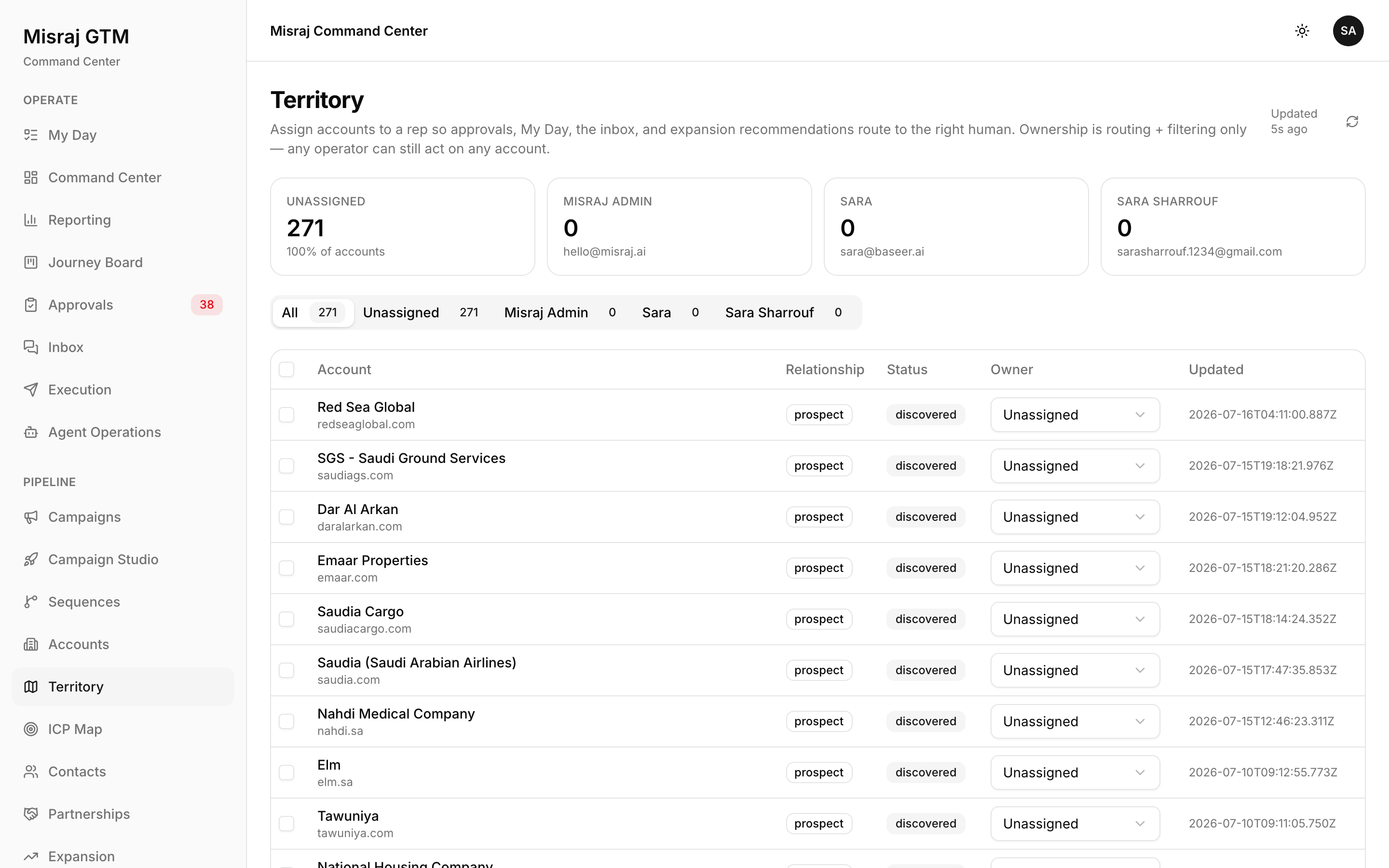This screenshot has width=1389, height=868.
Task: Open owner dropdown for Elm
Action: coord(1075,773)
